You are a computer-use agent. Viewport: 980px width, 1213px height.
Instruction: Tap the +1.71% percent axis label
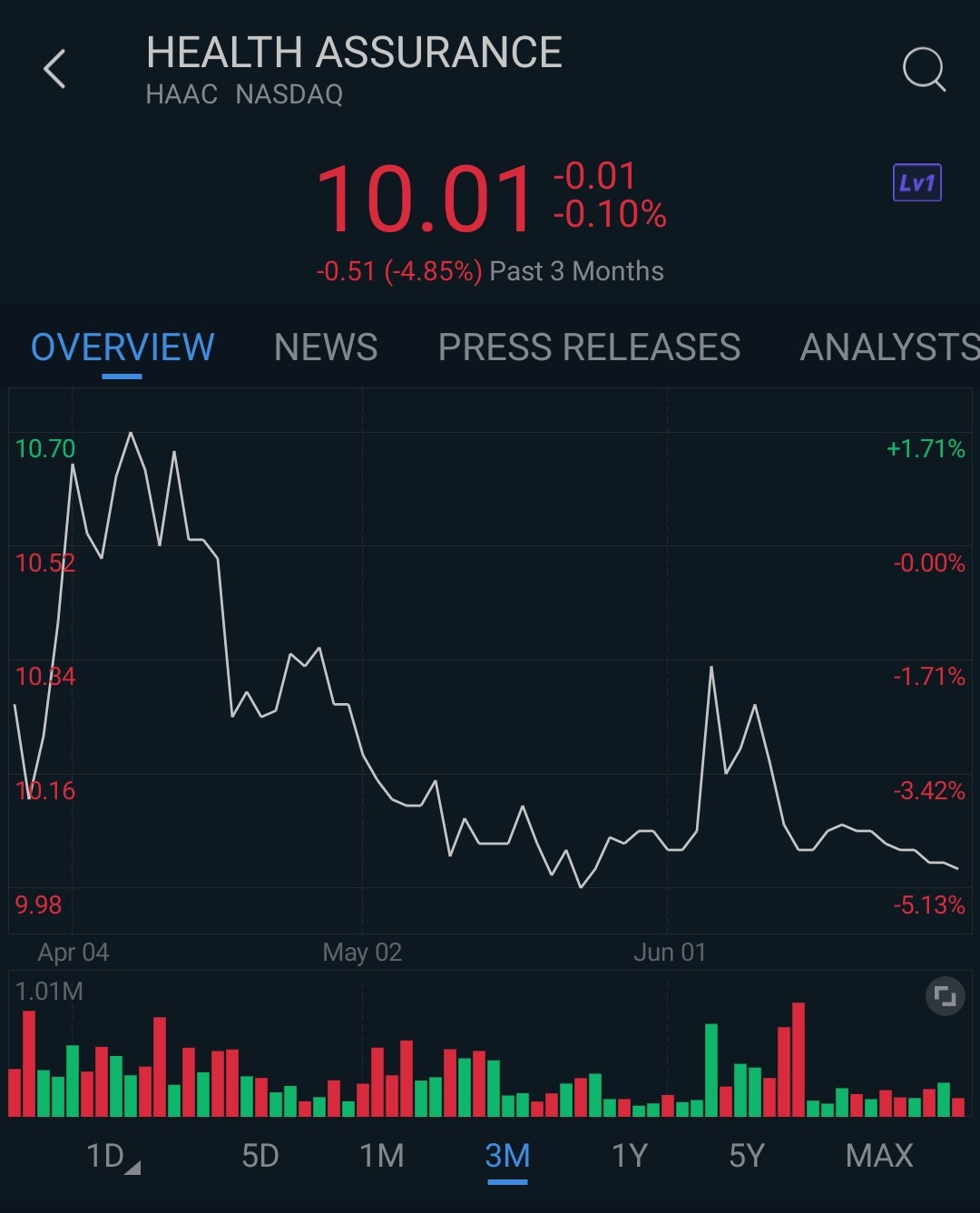click(926, 448)
